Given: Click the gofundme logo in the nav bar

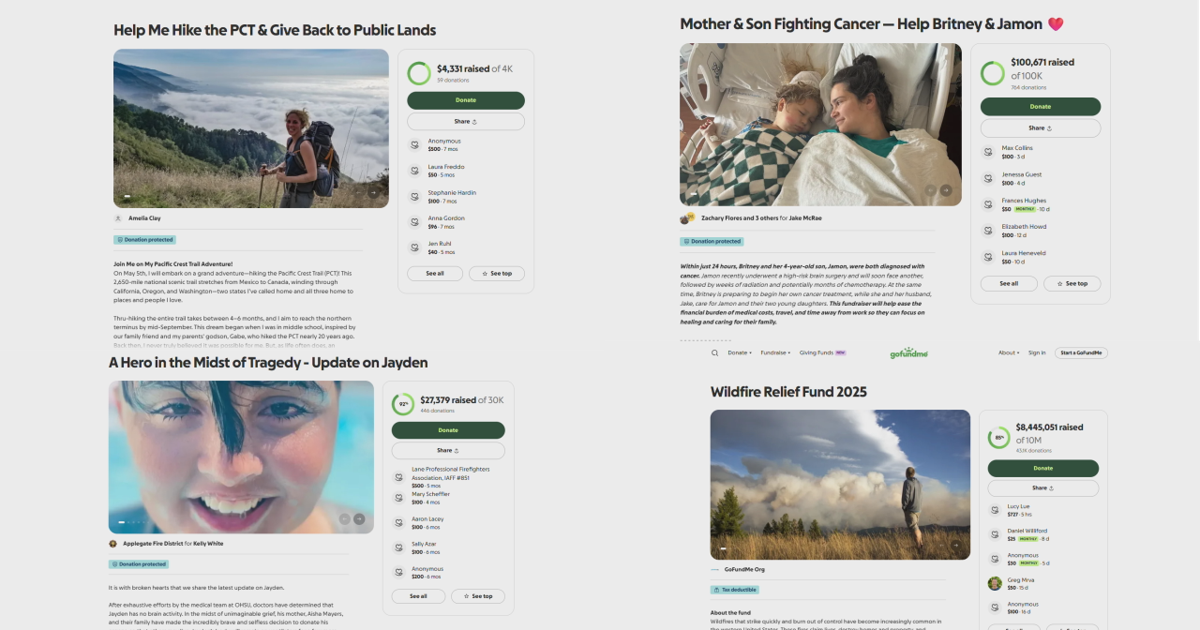Looking at the screenshot, I should click(x=909, y=353).
